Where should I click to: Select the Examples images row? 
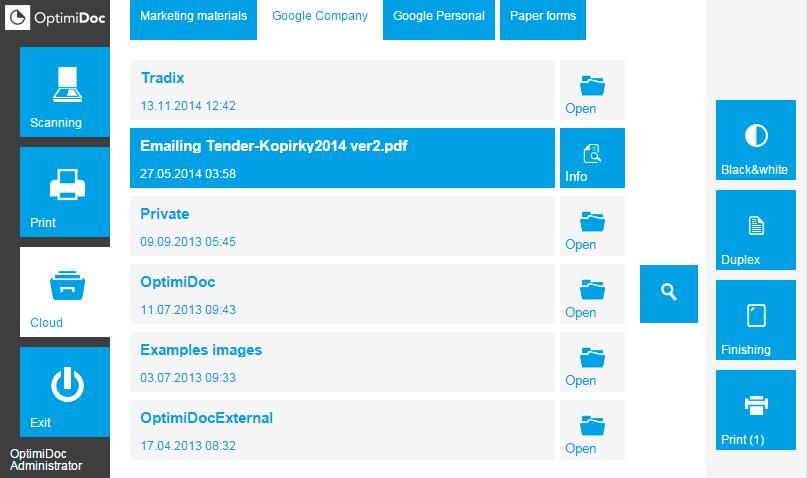tap(342, 362)
